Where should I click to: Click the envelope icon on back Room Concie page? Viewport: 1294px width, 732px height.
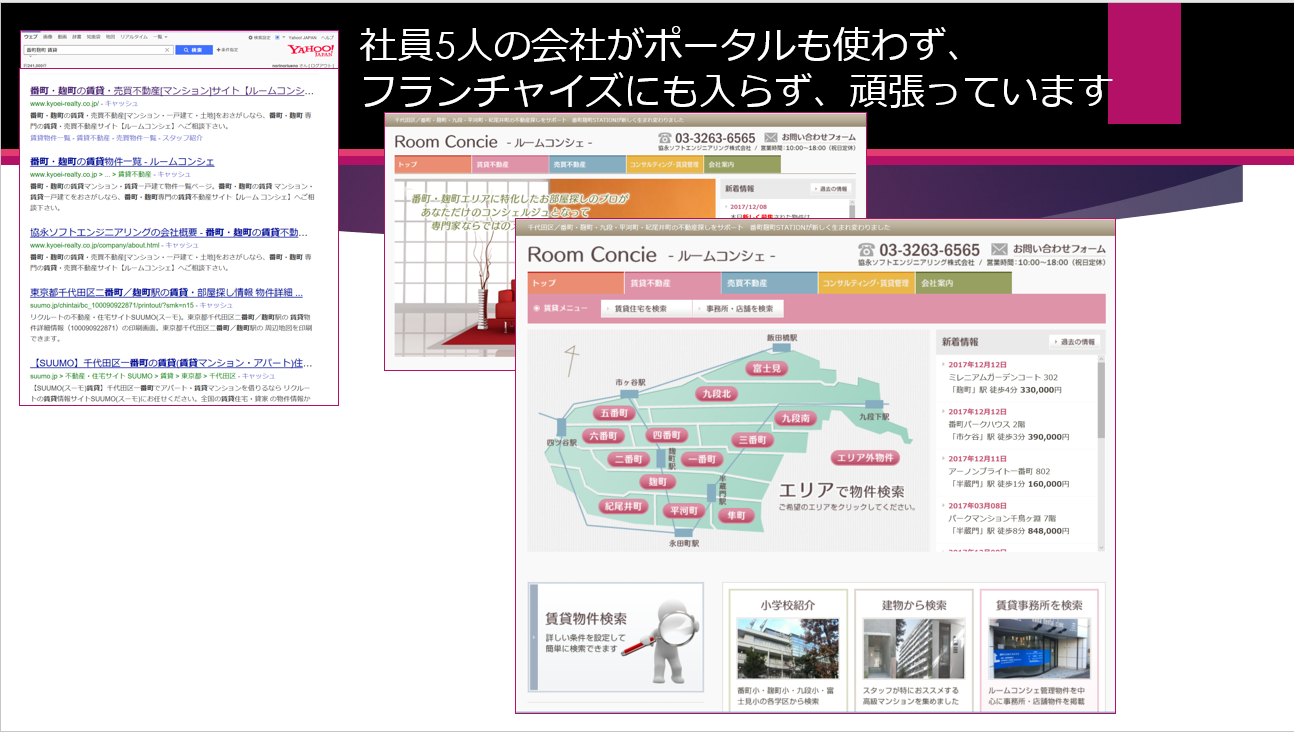click(771, 137)
